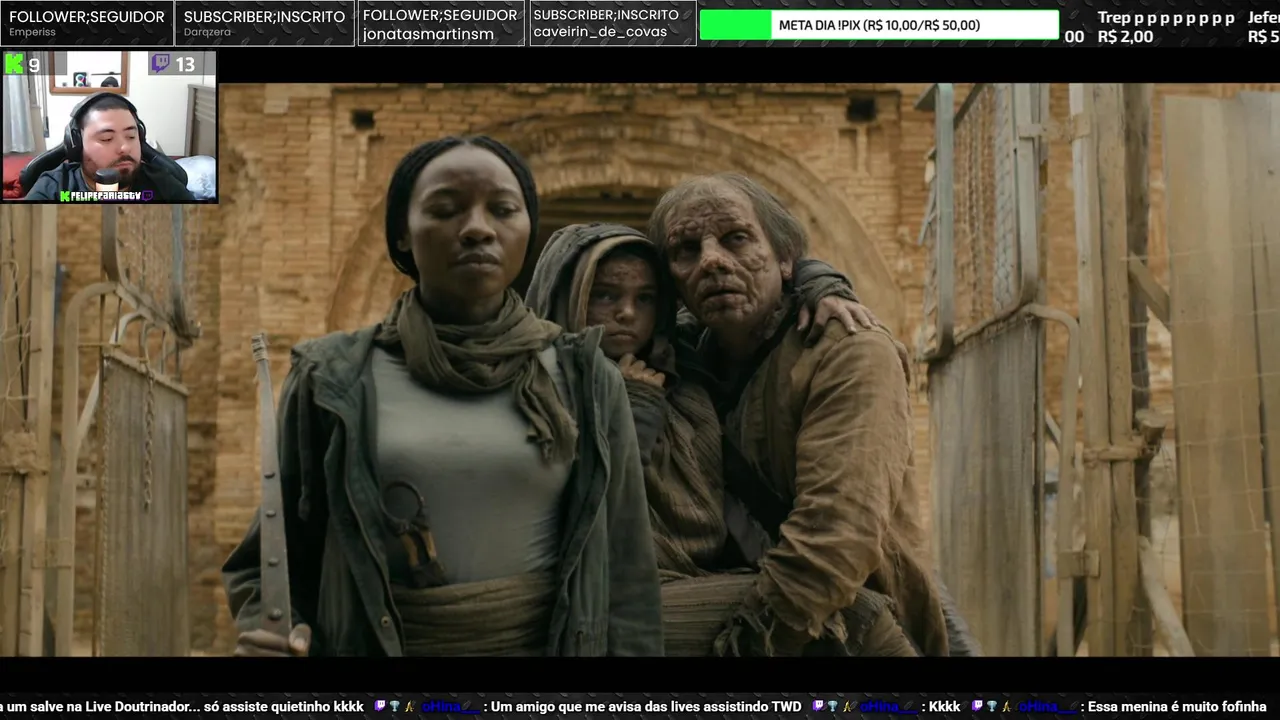Click the 'R$ 2,00' donation amount
The image size is (1280, 720).
click(1125, 37)
